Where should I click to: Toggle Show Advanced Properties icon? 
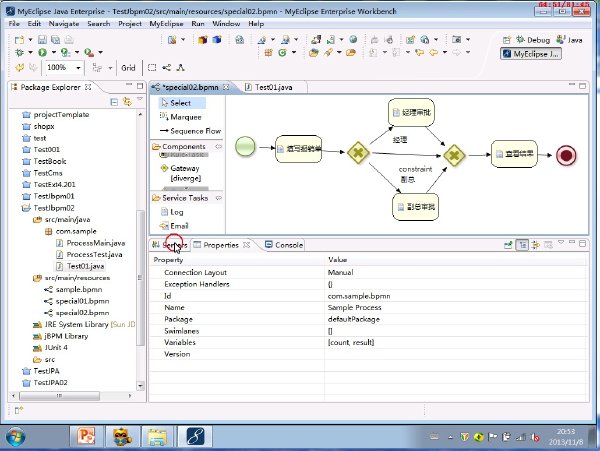point(536,245)
